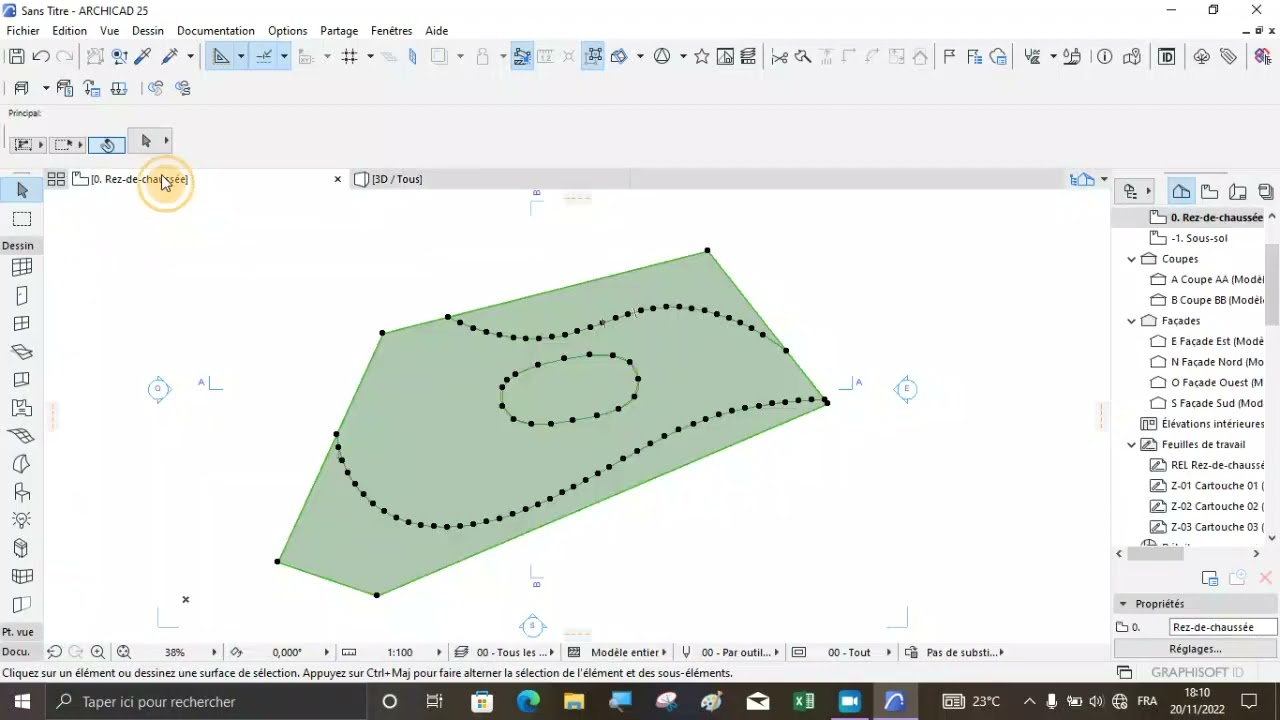Open the File menu 'Fichier'
The height and width of the screenshot is (720, 1280).
[x=23, y=31]
